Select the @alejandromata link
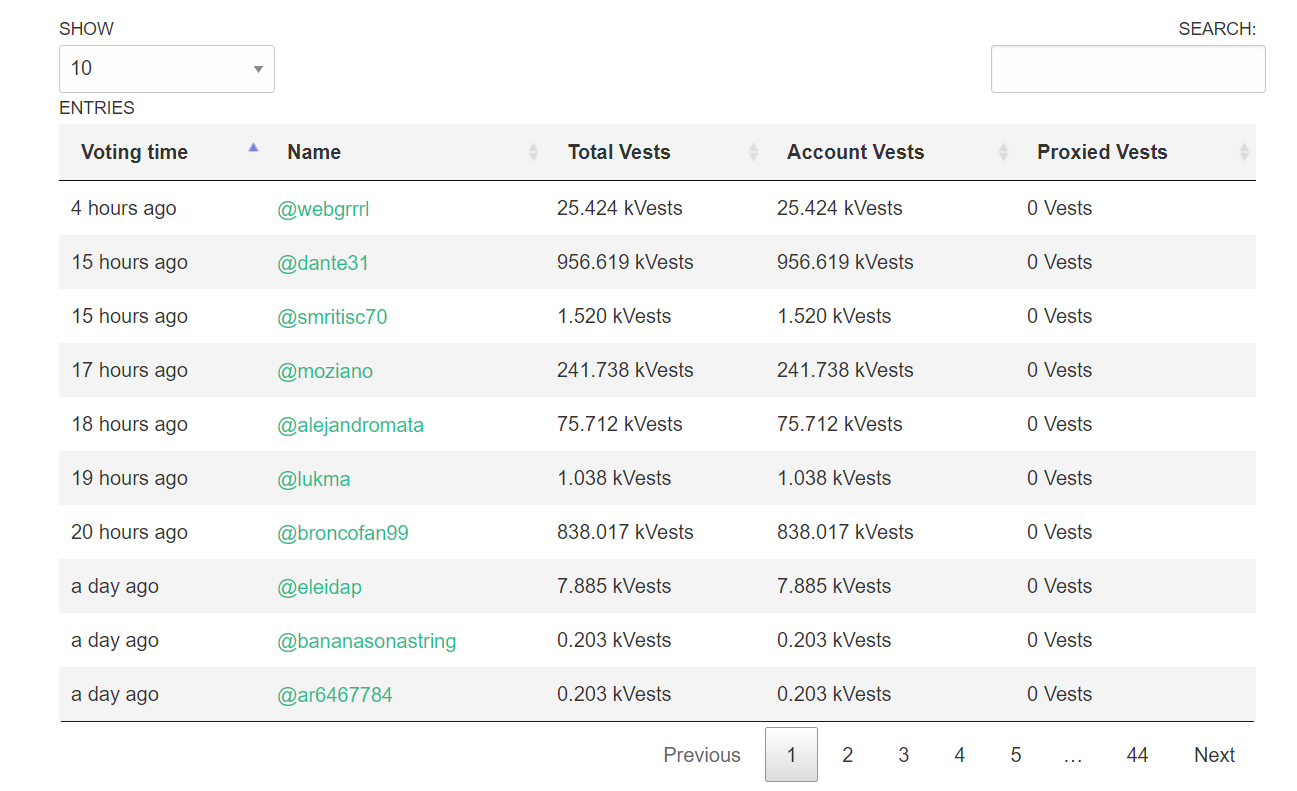The width and height of the screenshot is (1297, 791). click(350, 425)
